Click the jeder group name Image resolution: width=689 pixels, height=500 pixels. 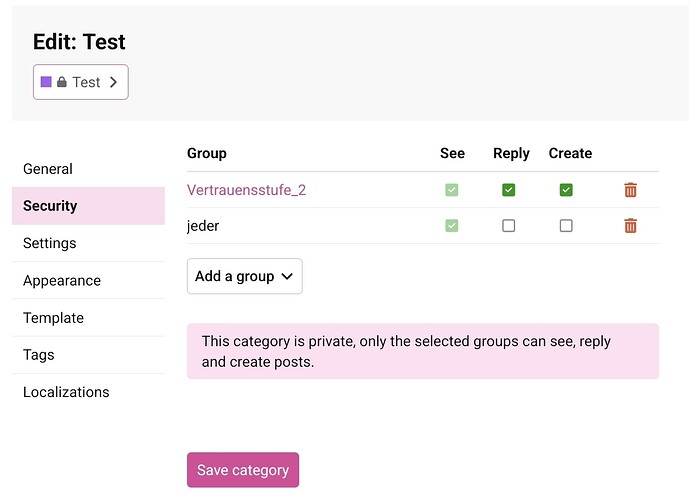coord(203,226)
